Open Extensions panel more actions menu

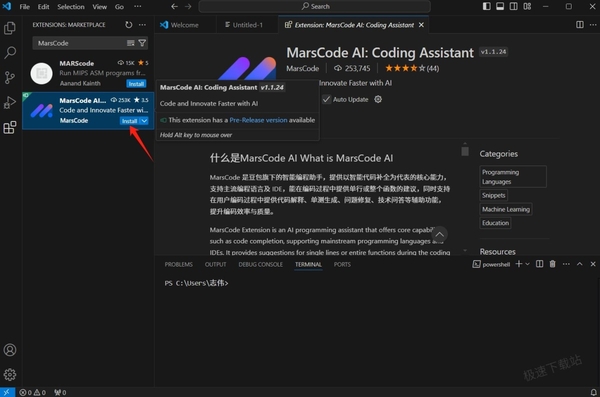point(142,25)
